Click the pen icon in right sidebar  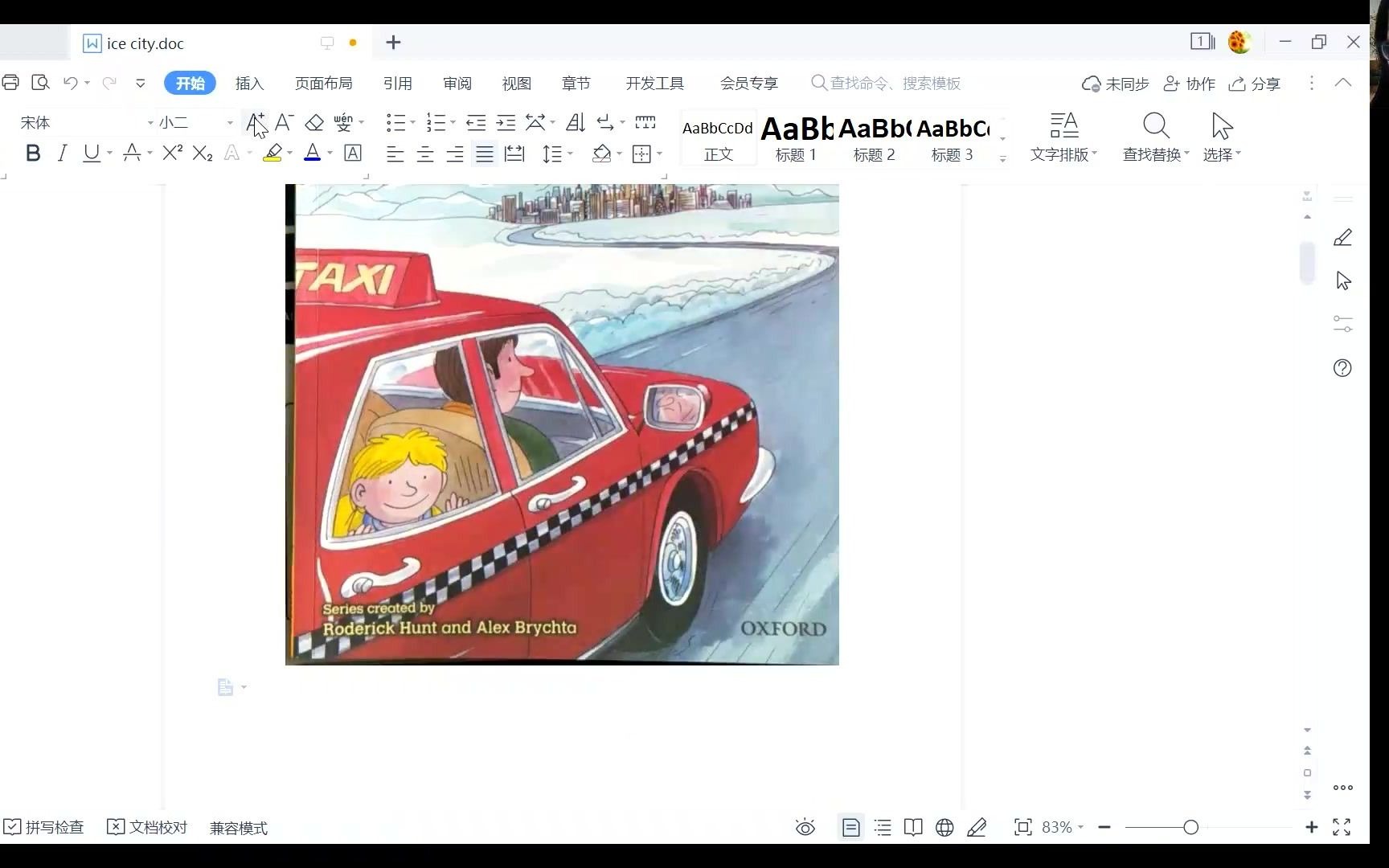coord(1342,238)
